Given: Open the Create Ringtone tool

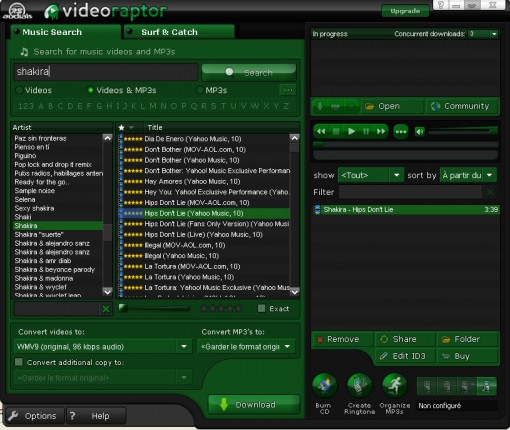Looking at the screenshot, I should (359, 386).
